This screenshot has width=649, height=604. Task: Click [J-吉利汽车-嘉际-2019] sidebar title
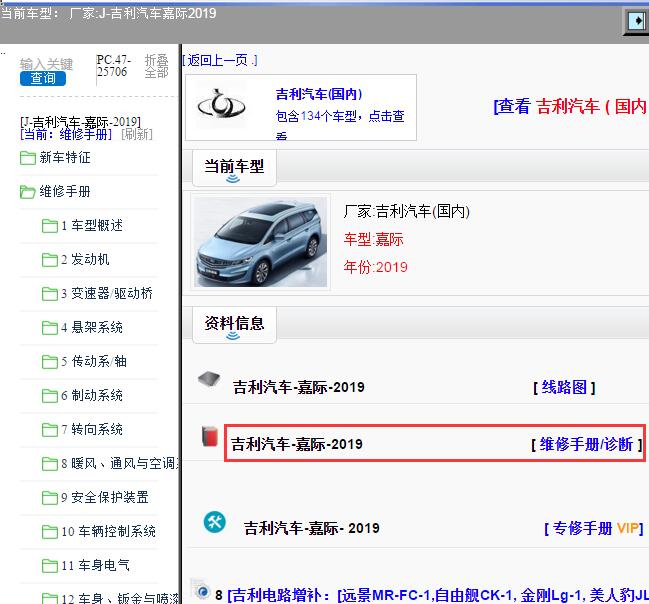pyautogui.click(x=80, y=122)
